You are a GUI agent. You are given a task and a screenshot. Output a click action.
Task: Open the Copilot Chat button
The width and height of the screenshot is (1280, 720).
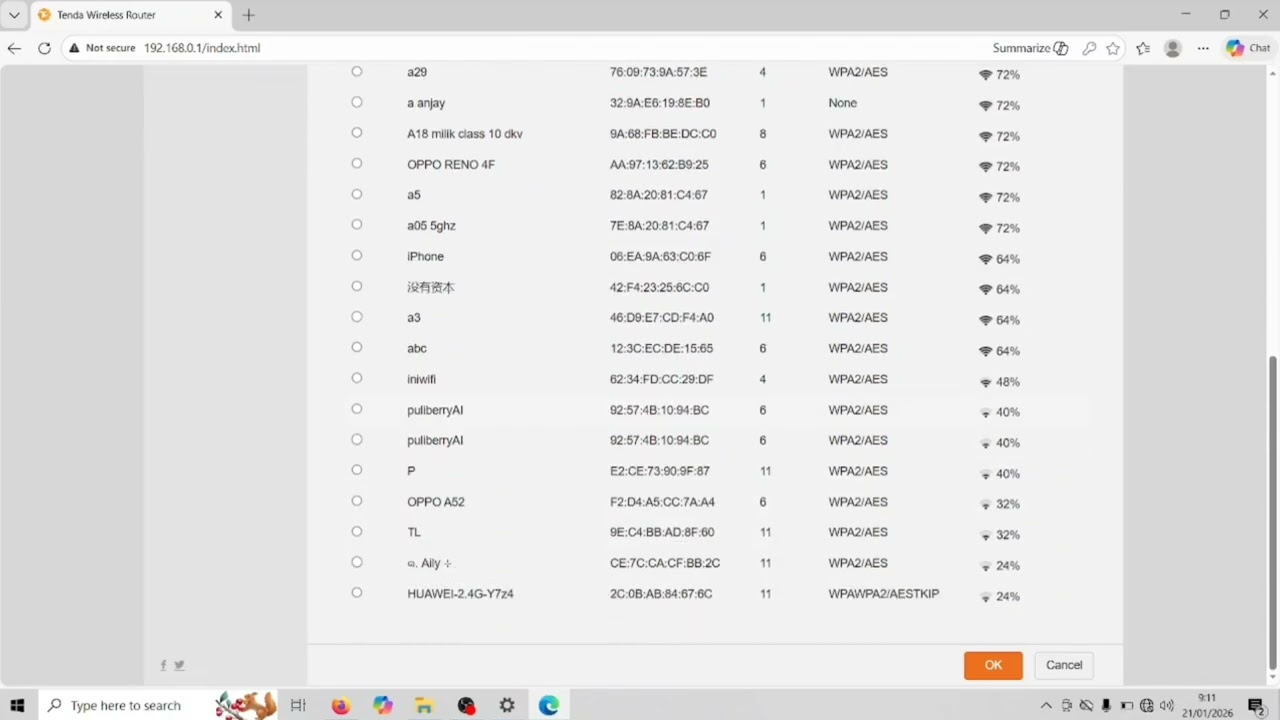(1249, 48)
